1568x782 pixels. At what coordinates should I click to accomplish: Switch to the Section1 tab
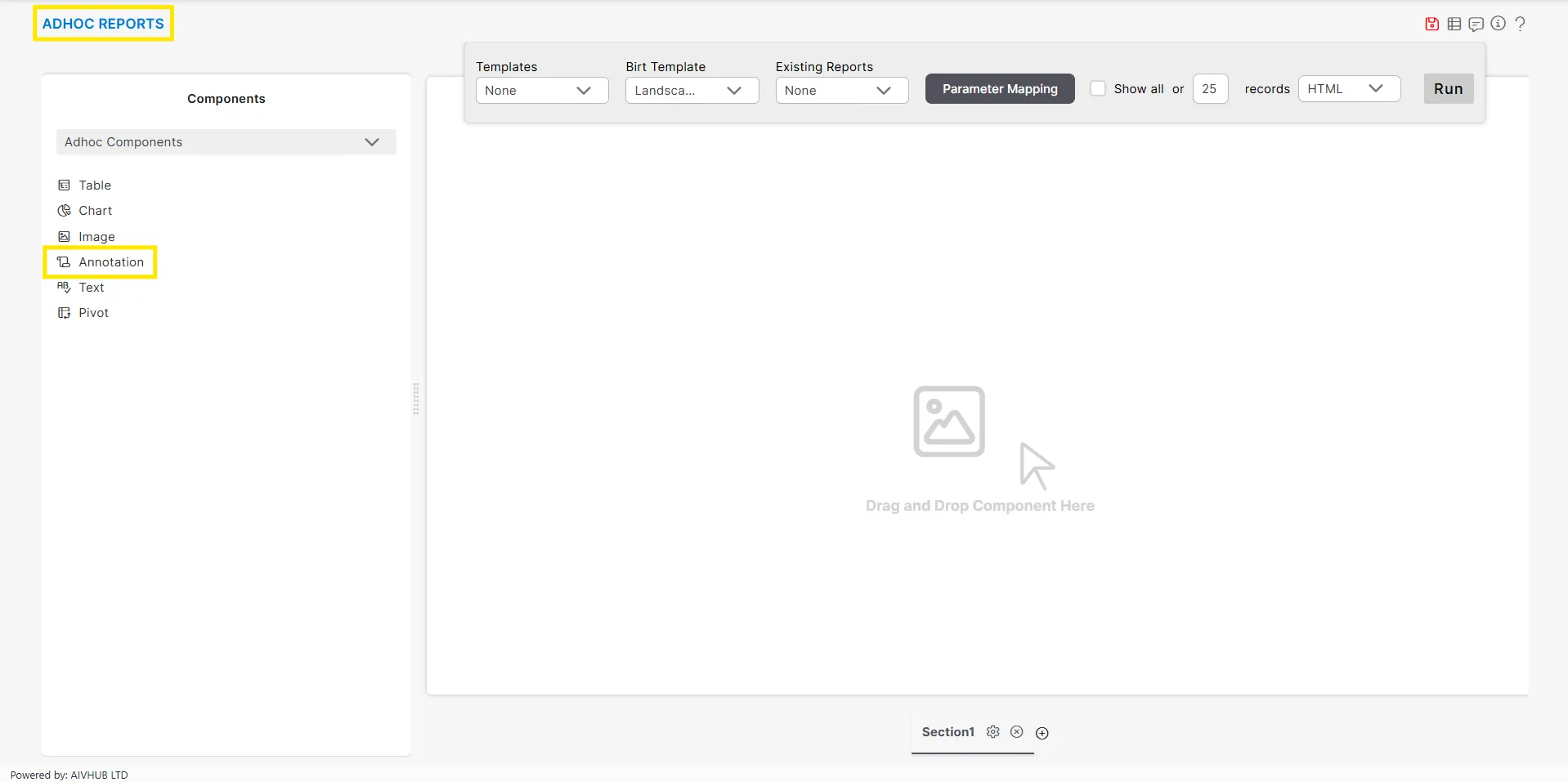948,732
